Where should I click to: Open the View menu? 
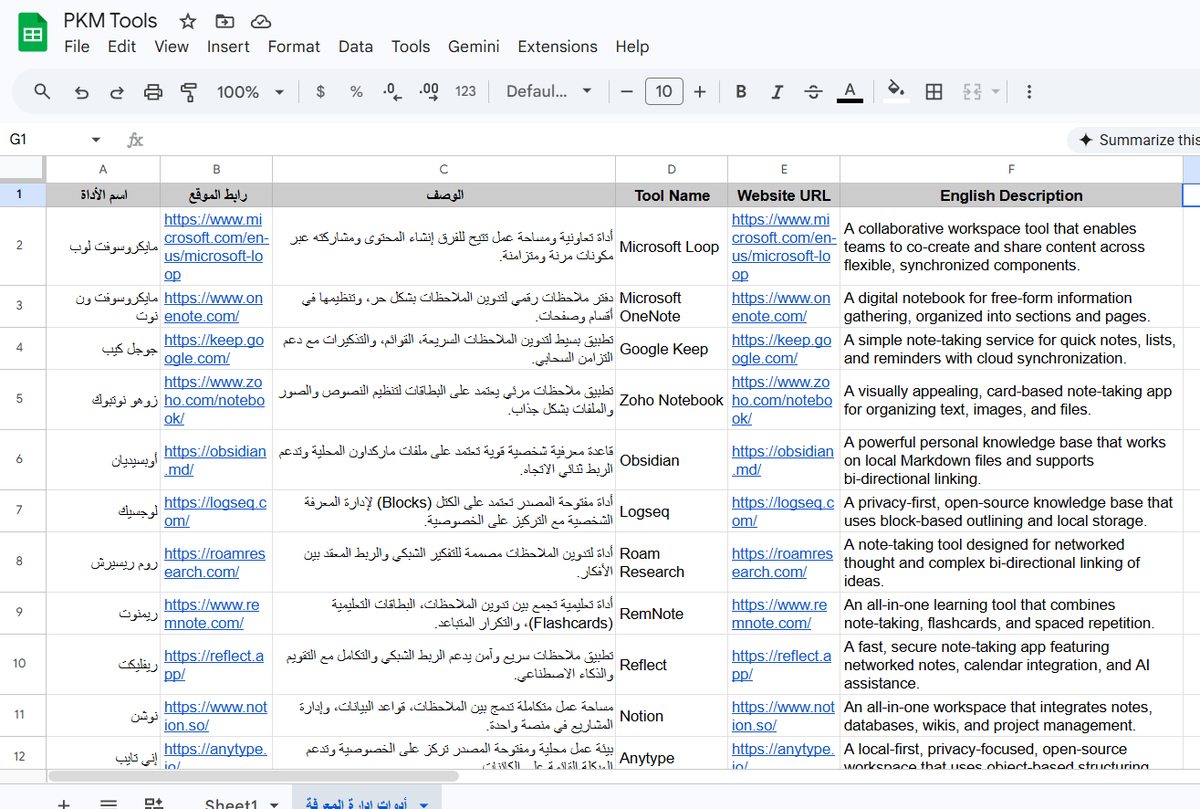point(171,46)
